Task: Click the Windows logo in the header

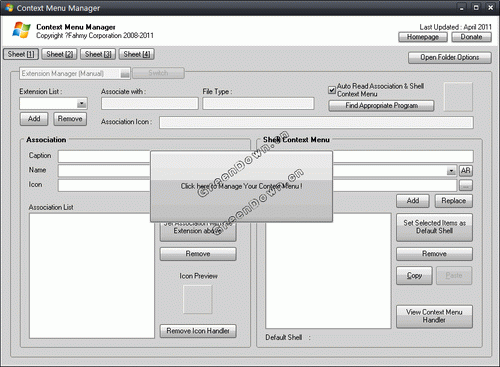Action: point(21,30)
